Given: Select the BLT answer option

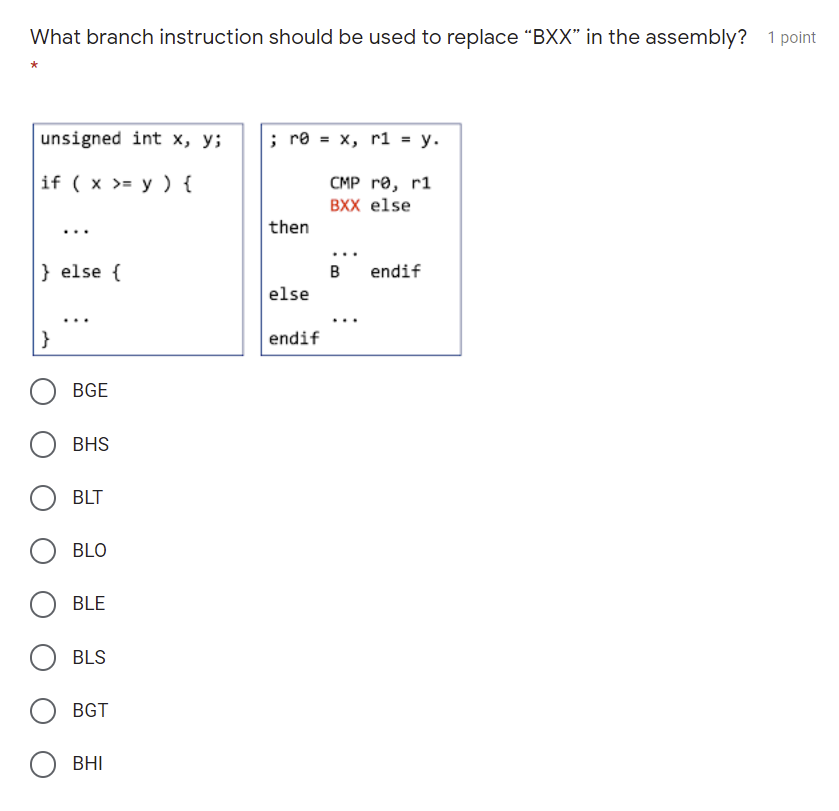Looking at the screenshot, I should click(x=43, y=498).
